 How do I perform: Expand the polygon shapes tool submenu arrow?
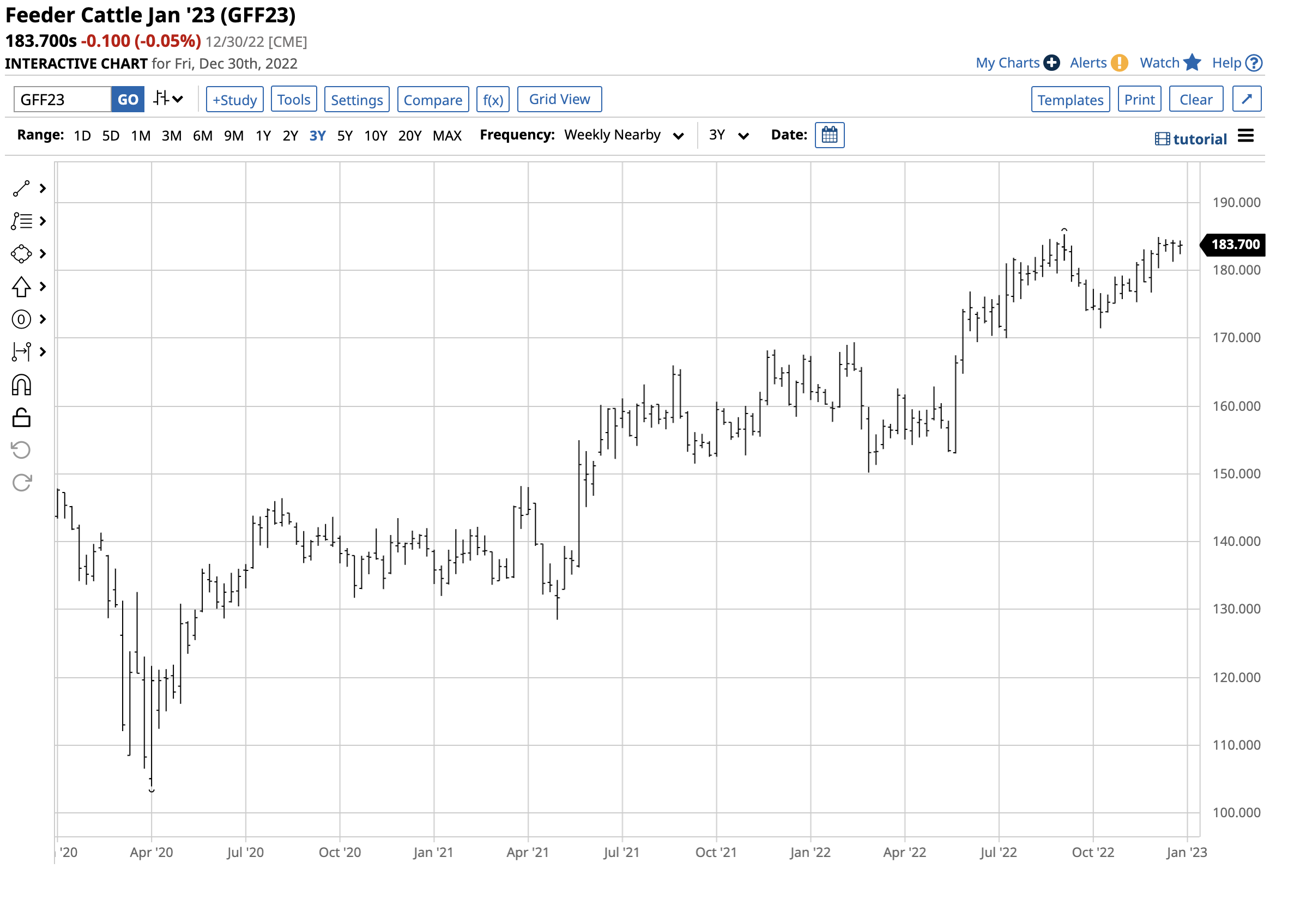[43, 254]
